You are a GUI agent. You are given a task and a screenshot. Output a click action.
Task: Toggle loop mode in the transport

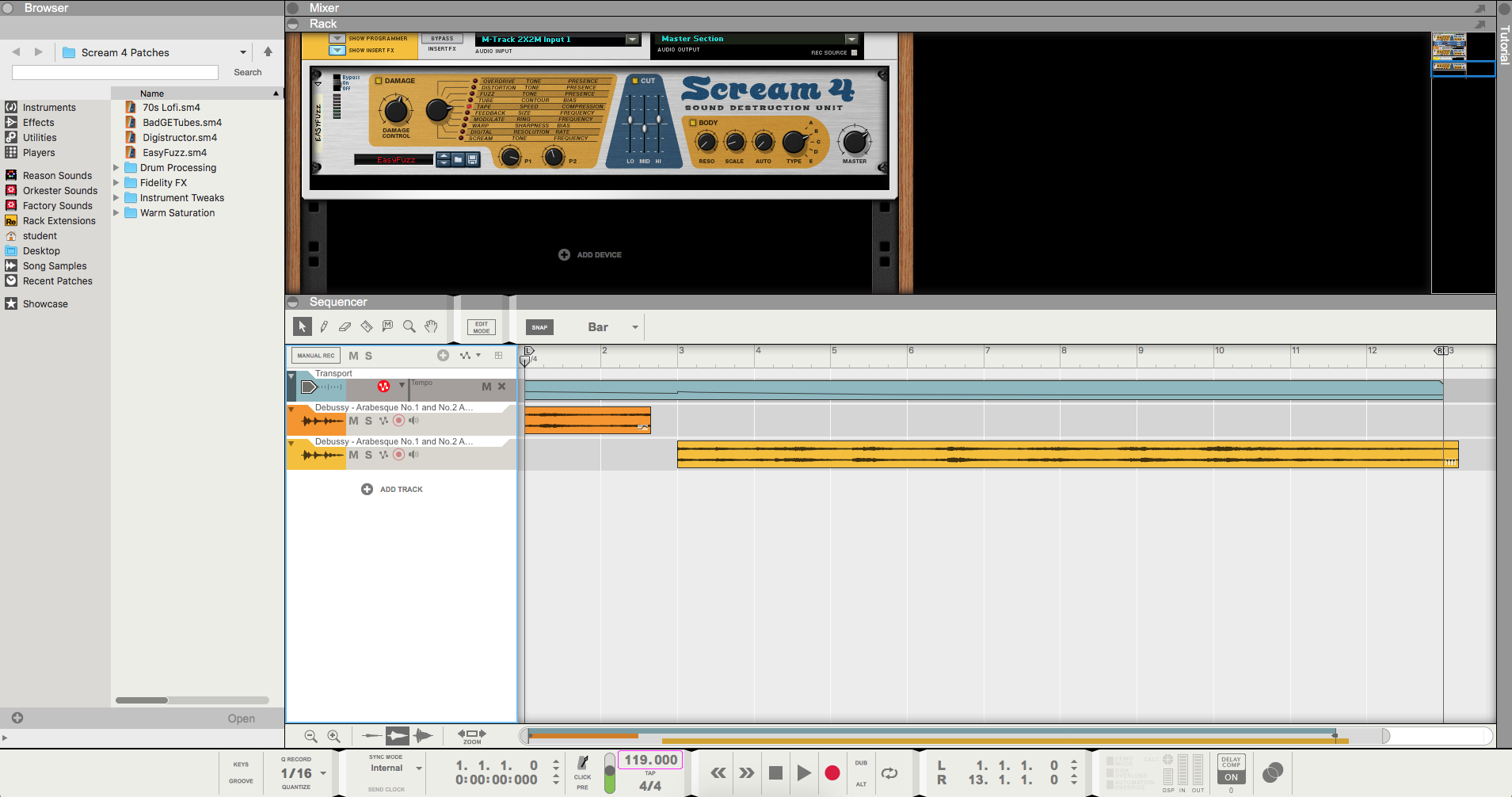coord(889,772)
